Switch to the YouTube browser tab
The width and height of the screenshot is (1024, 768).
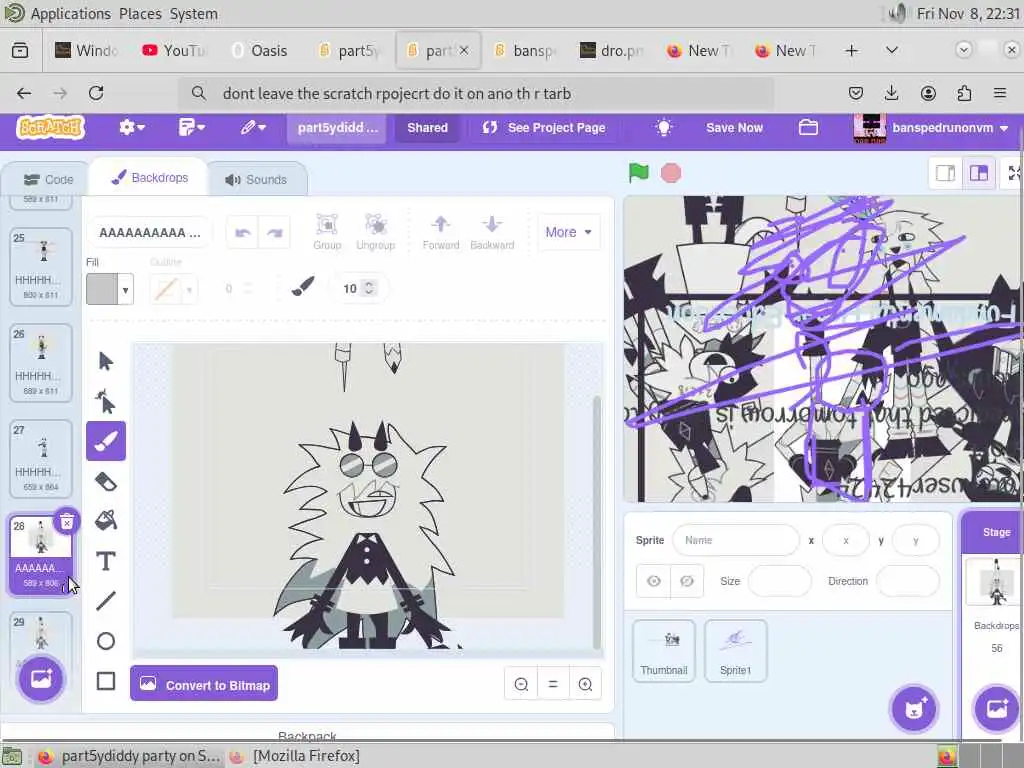point(174,50)
